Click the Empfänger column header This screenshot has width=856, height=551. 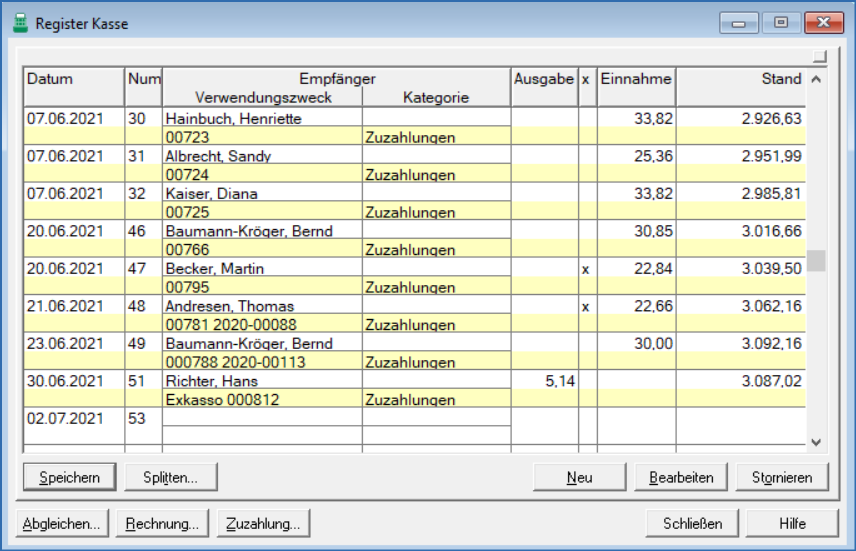(x=337, y=79)
